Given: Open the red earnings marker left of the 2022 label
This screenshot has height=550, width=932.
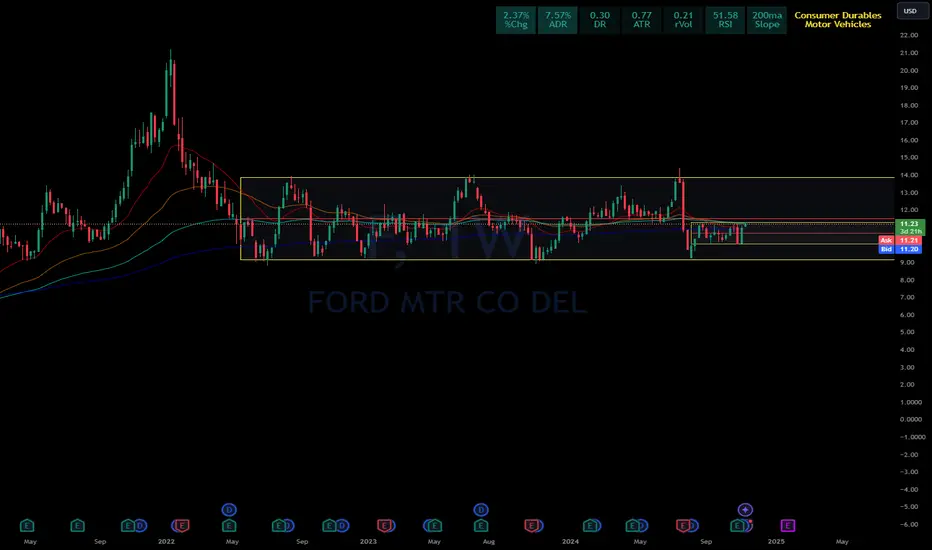Looking at the screenshot, I should tap(182, 526).
